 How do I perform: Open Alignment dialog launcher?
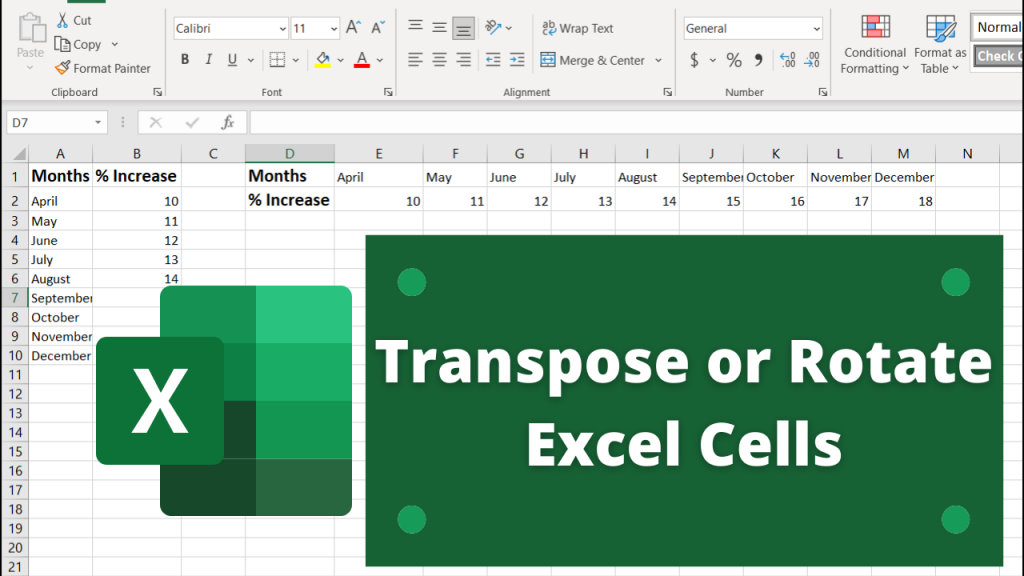[x=667, y=92]
